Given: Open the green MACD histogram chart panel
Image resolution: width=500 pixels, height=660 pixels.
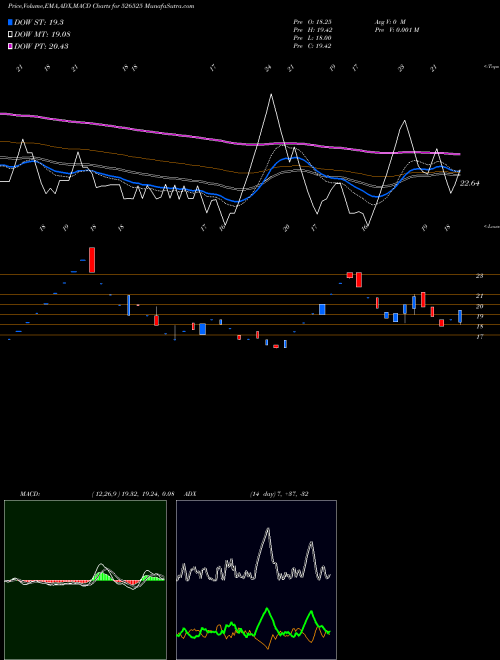Looking at the screenshot, I should [x=85, y=580].
